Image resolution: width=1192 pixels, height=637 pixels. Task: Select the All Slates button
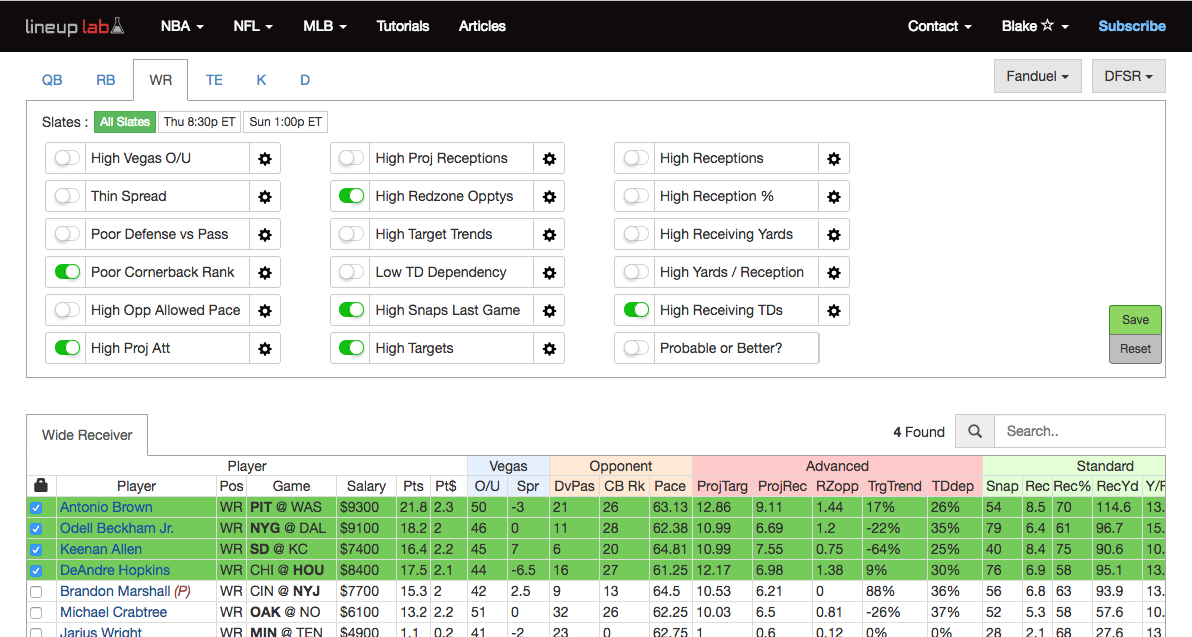coord(125,122)
